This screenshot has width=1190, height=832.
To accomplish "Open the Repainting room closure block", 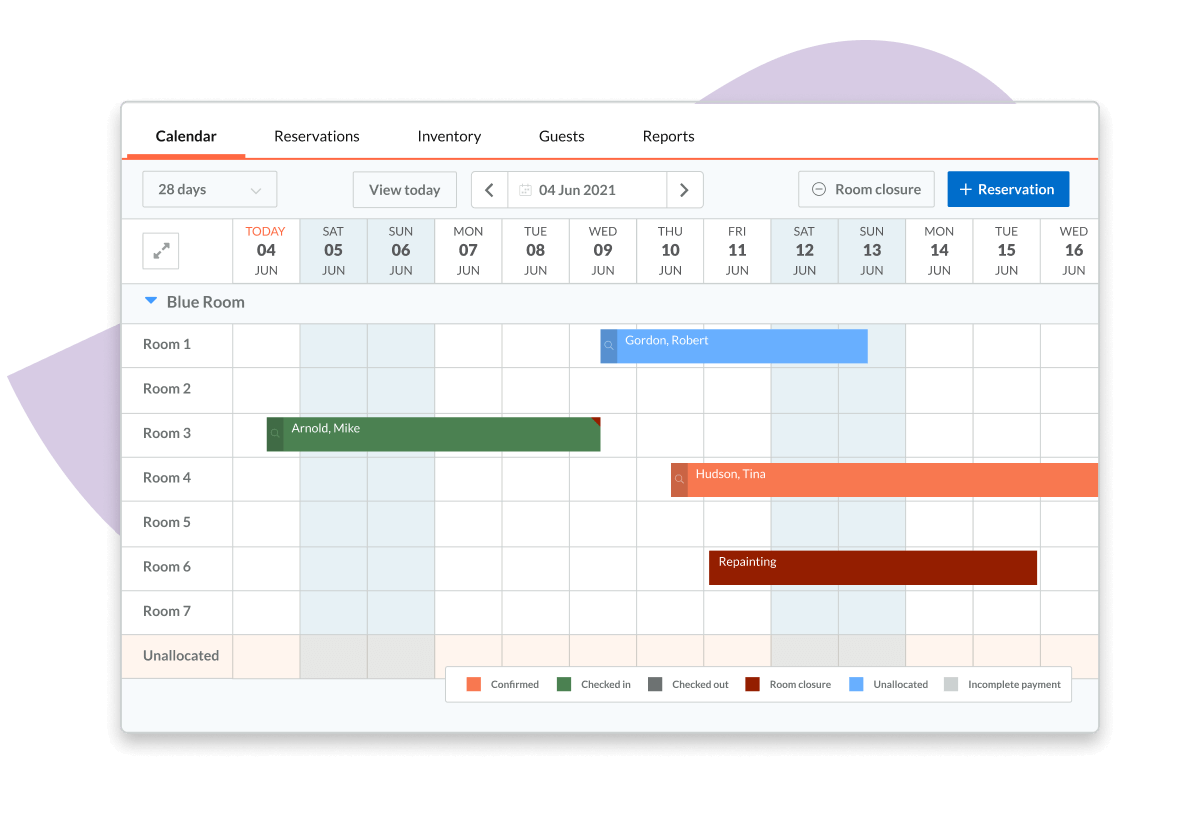I will (x=872, y=568).
